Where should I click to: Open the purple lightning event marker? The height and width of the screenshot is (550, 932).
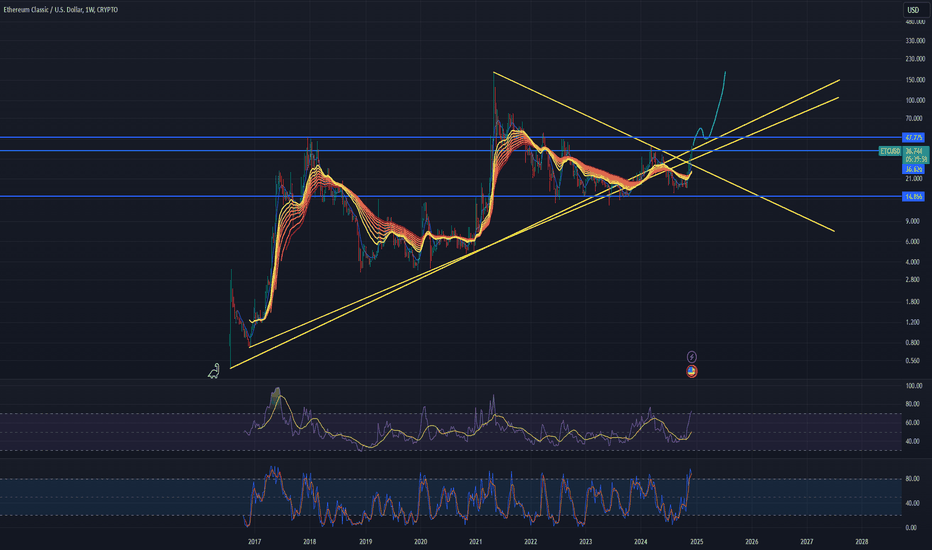[692, 357]
